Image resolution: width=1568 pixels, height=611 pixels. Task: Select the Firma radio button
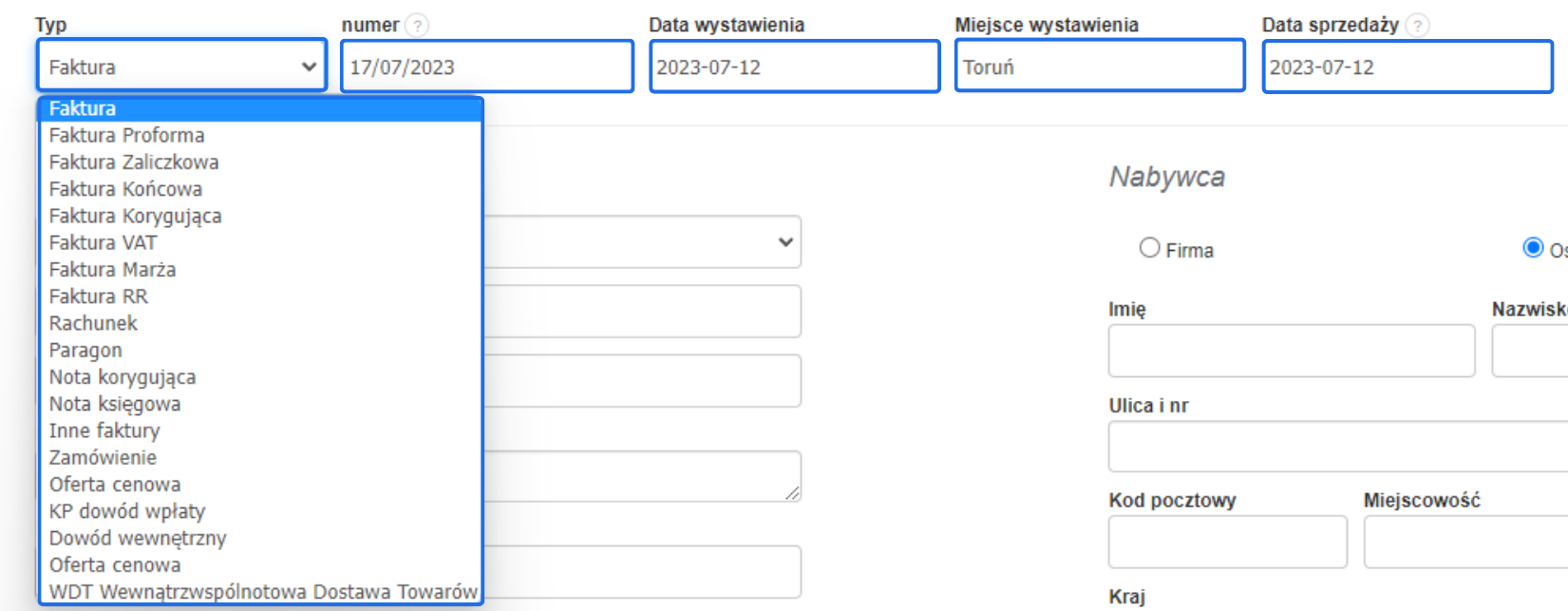pos(1149,248)
